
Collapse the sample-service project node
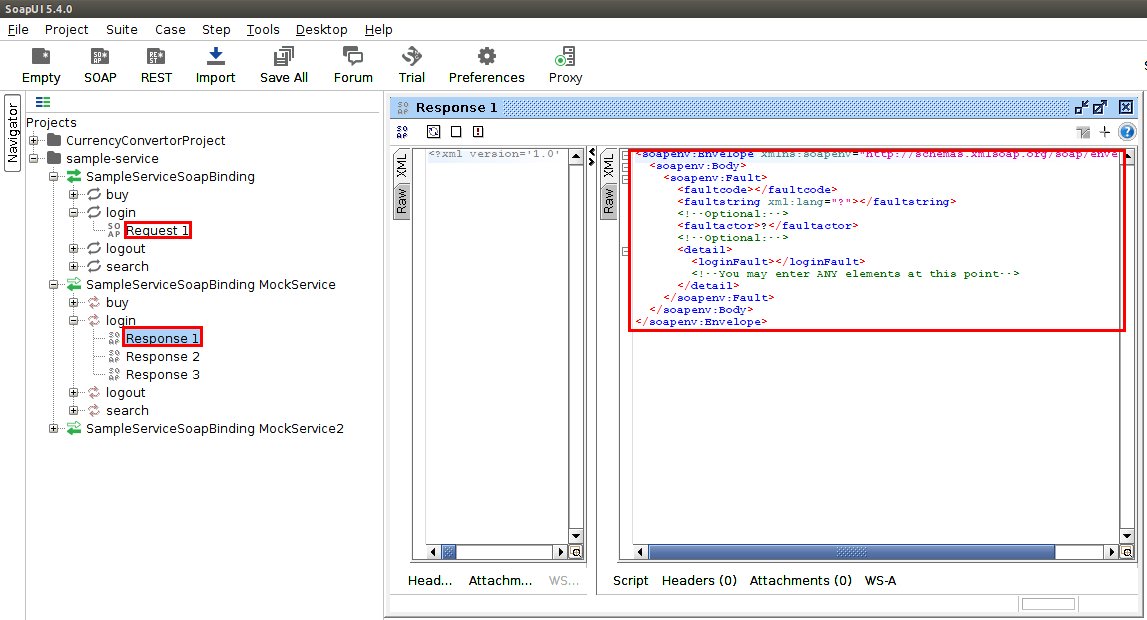pos(34,159)
